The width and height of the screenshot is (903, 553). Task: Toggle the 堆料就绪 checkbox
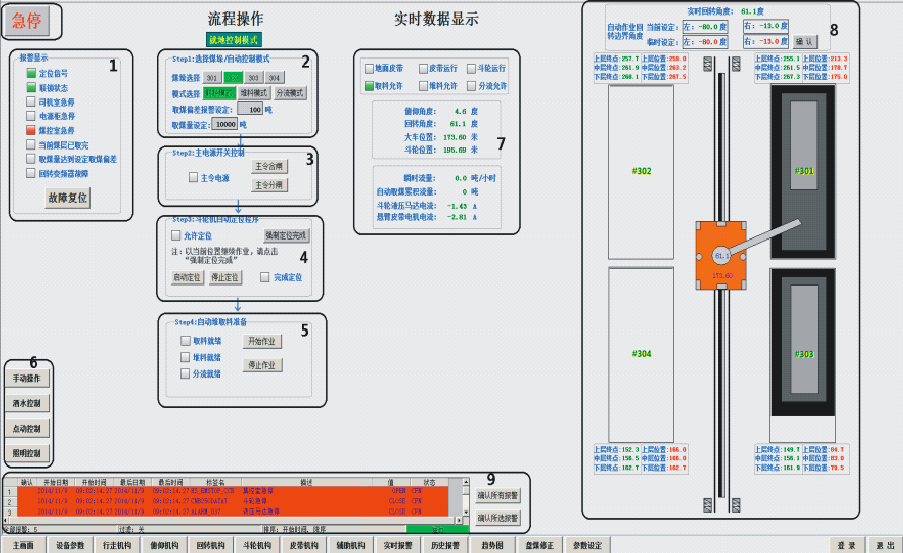click(x=185, y=357)
